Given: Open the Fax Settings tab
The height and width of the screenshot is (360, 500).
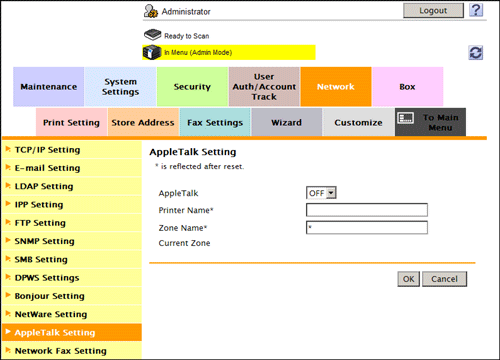Looking at the screenshot, I should click(215, 122).
